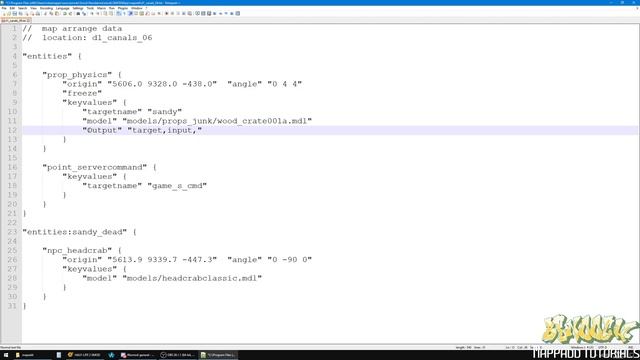Screen dimensions: 640x360
Task: Open the Macro menu
Action: pos(101,8)
